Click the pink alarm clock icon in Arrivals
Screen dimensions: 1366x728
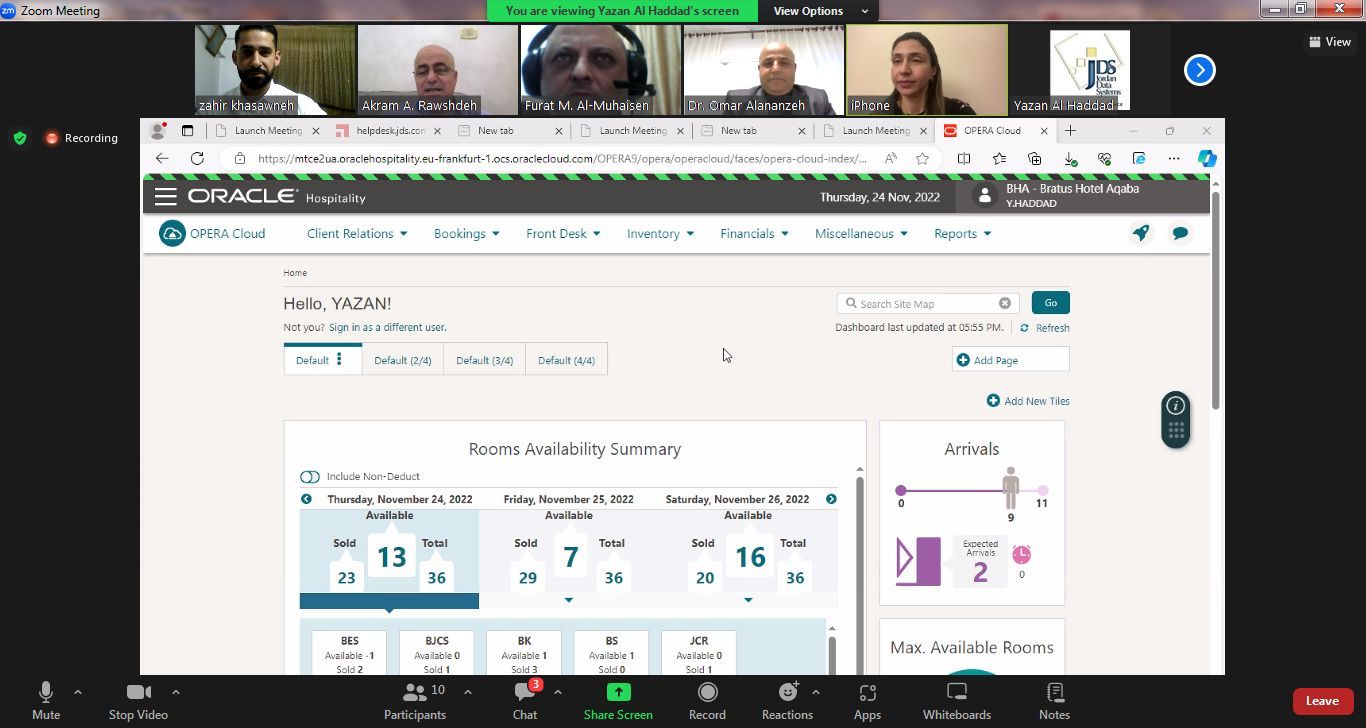[x=1021, y=554]
